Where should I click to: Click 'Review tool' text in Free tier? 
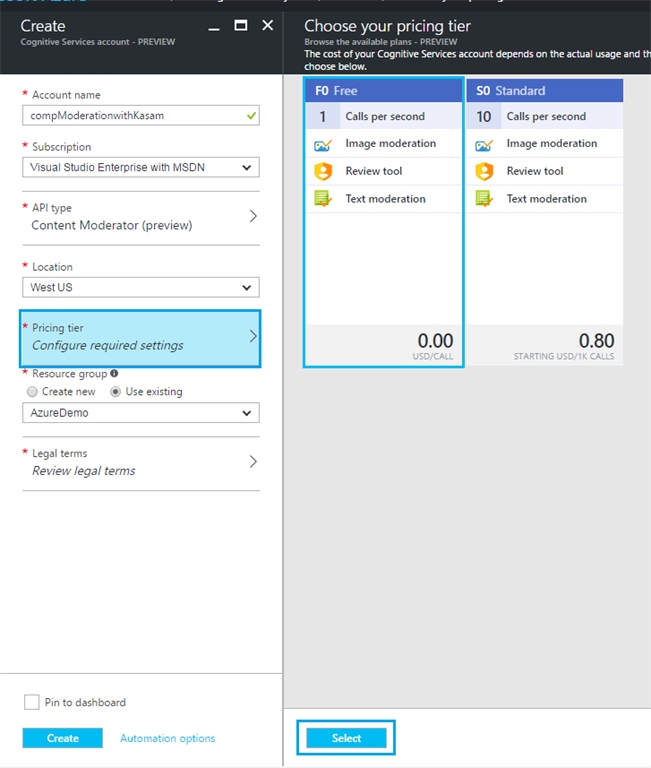(x=374, y=171)
